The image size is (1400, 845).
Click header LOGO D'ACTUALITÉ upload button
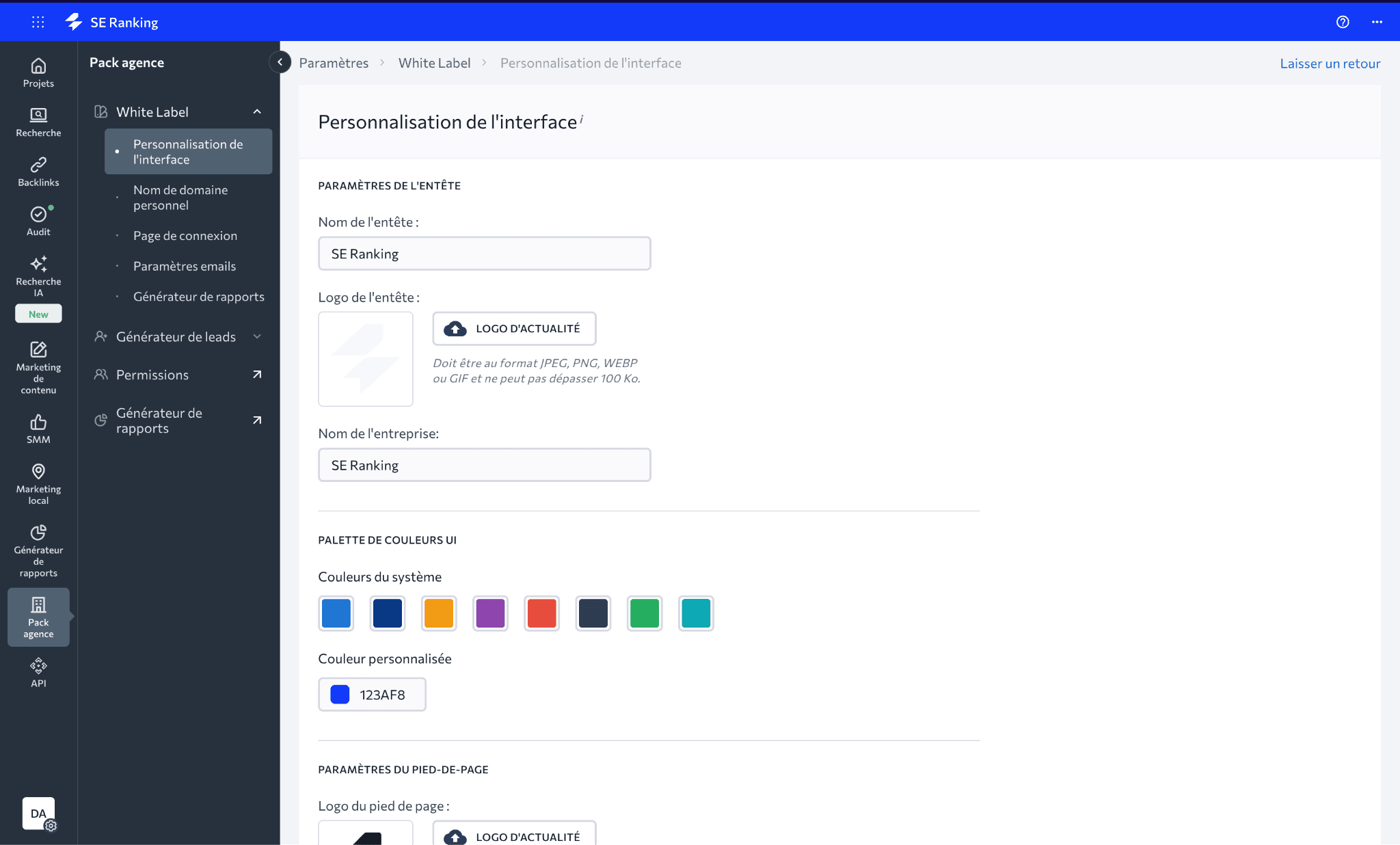click(x=514, y=329)
